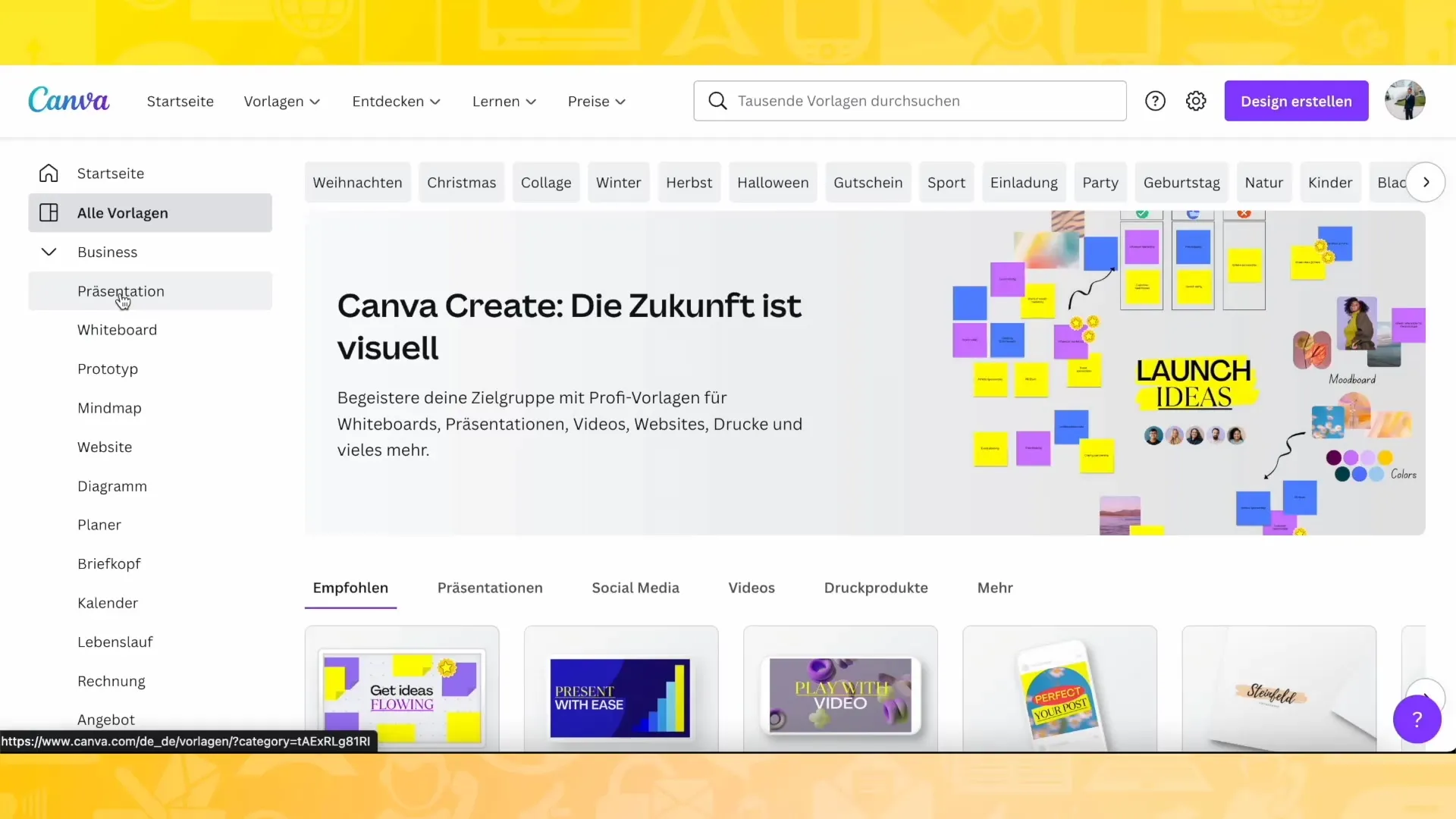Screen dimensions: 1456x819
Task: Click the Alle Vorlagen grid icon
Action: pyautogui.click(x=49, y=212)
